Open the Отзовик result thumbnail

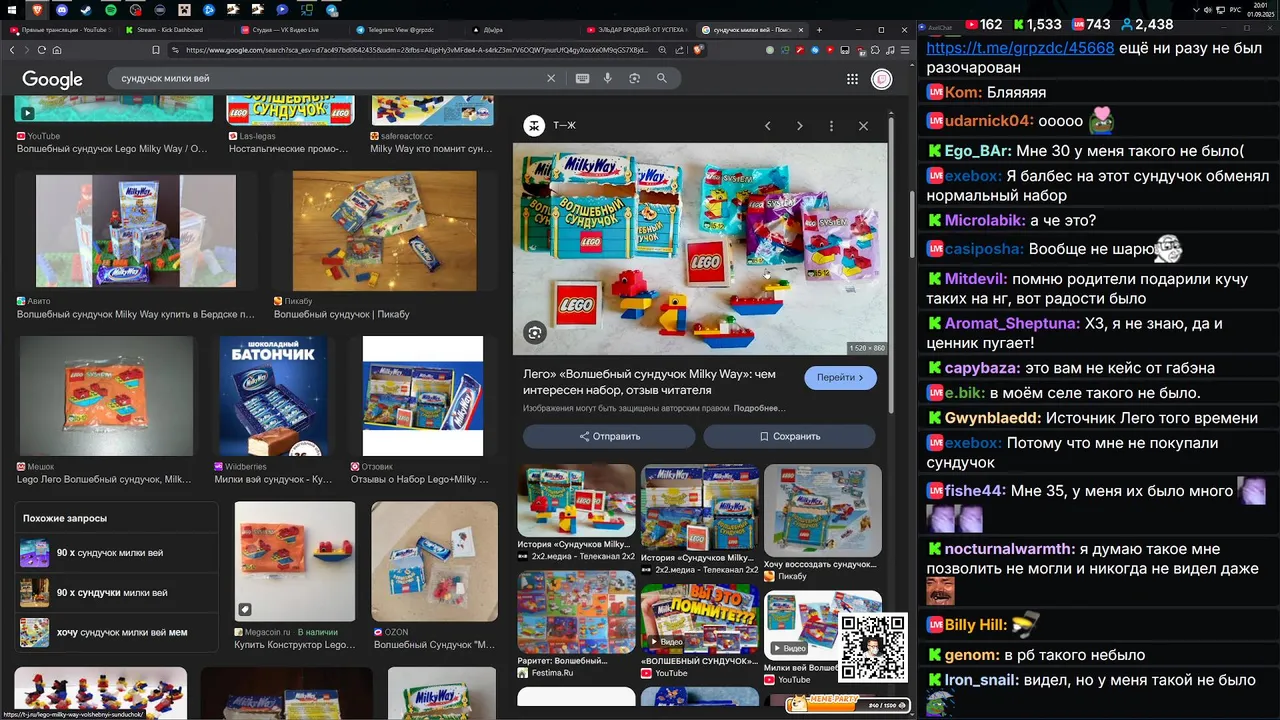click(422, 396)
